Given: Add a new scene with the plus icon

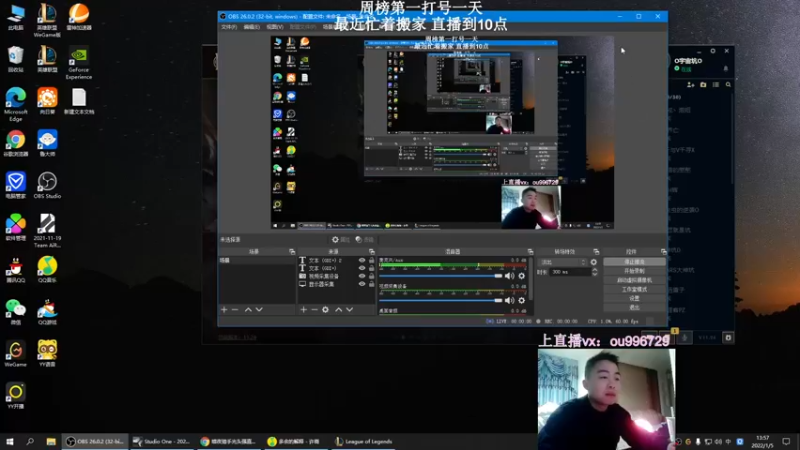Looking at the screenshot, I should click(224, 310).
